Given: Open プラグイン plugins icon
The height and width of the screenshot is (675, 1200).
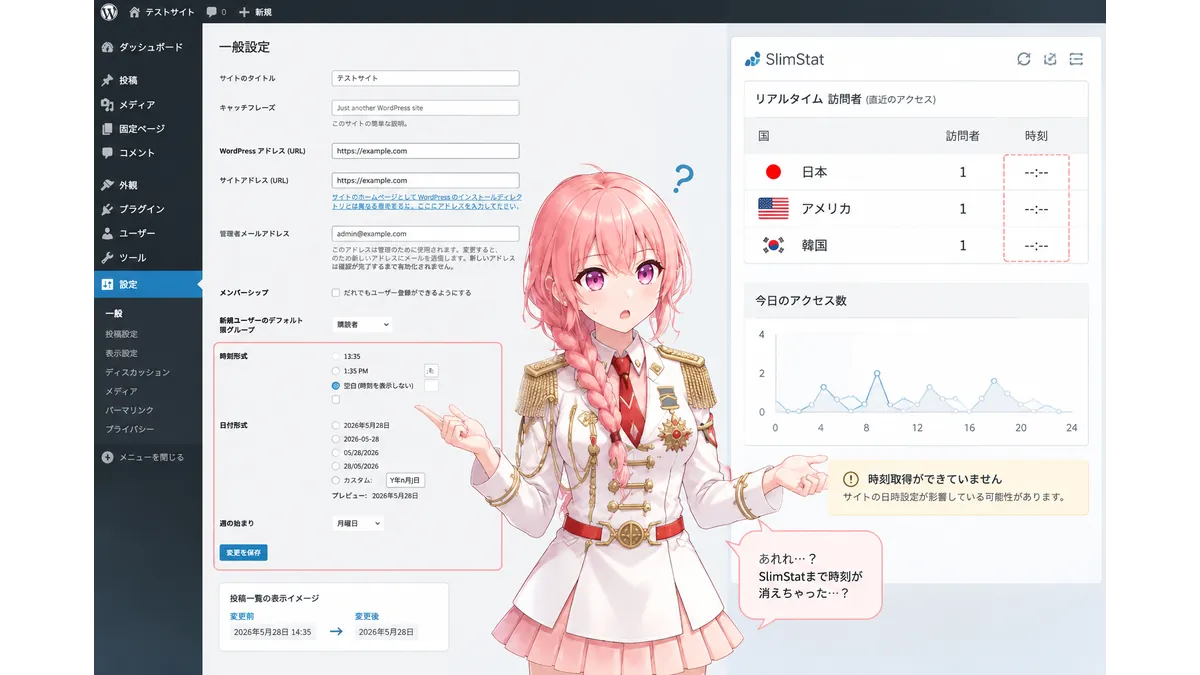Looking at the screenshot, I should 108,209.
